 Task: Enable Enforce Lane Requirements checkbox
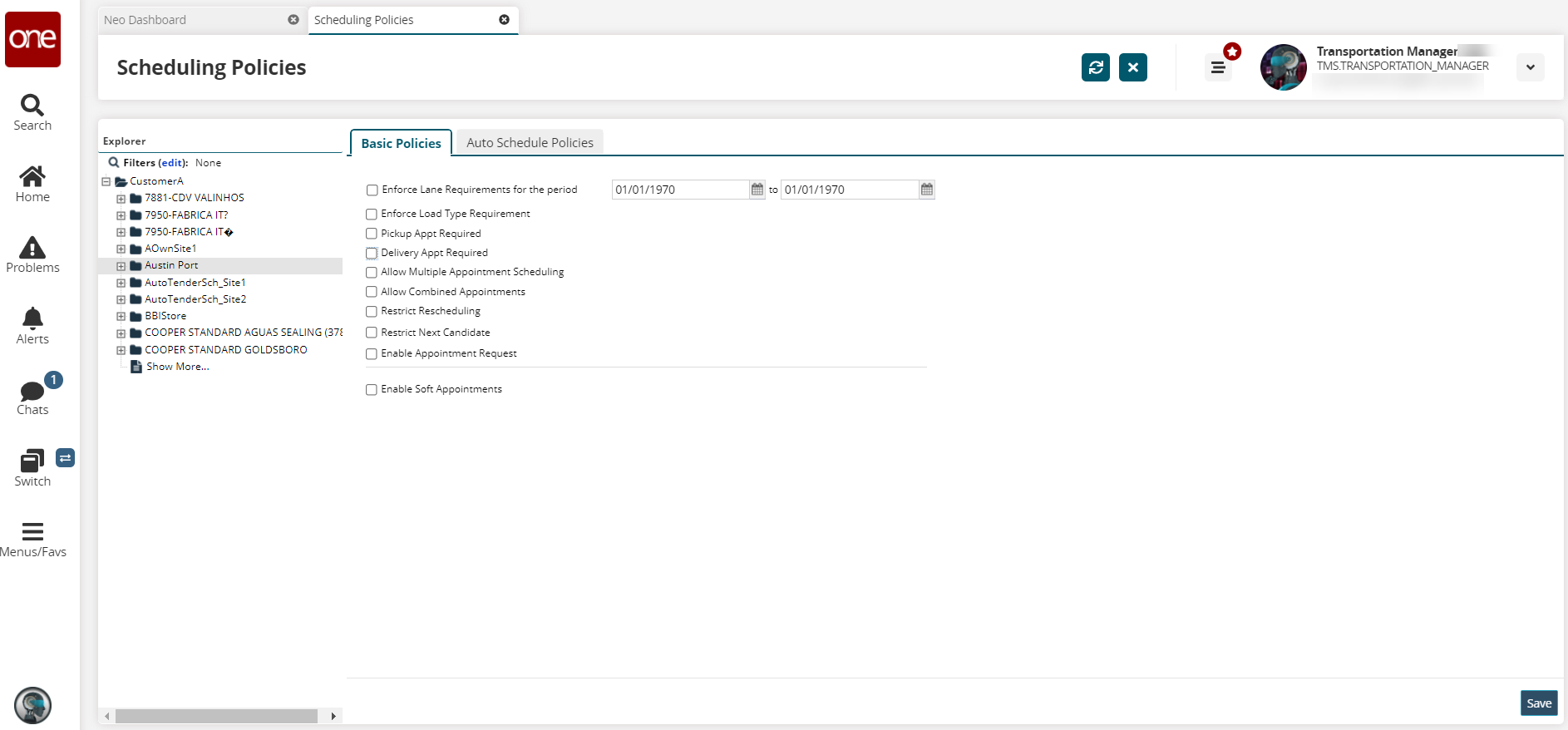coord(372,190)
